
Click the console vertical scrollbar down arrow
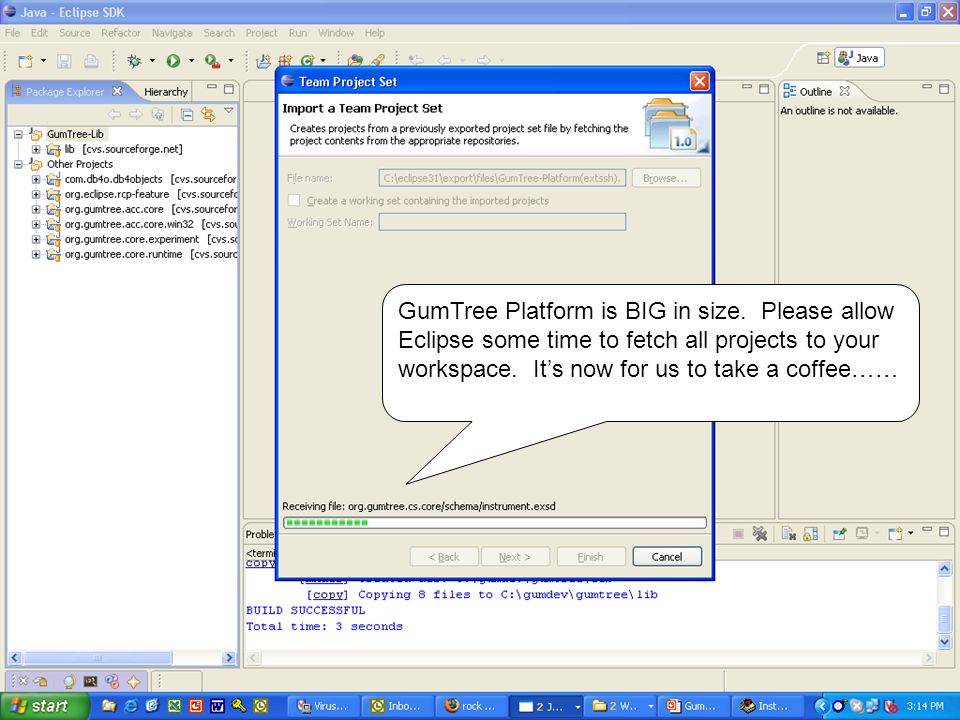click(944, 641)
